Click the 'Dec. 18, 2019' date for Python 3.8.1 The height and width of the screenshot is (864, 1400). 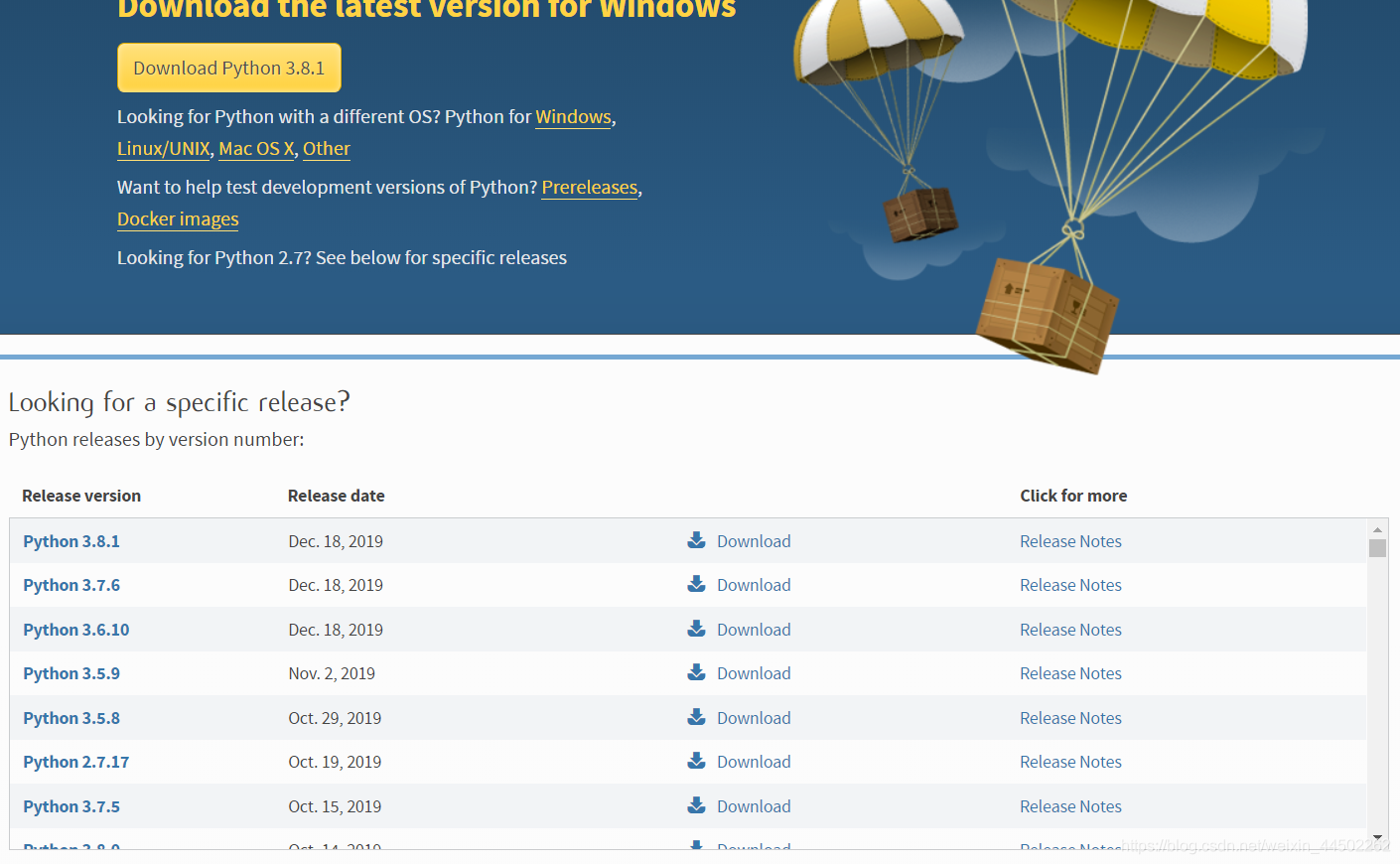pos(336,541)
